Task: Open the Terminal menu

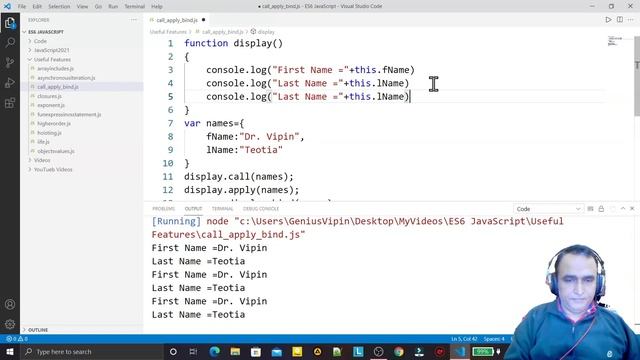Action: point(134,7)
